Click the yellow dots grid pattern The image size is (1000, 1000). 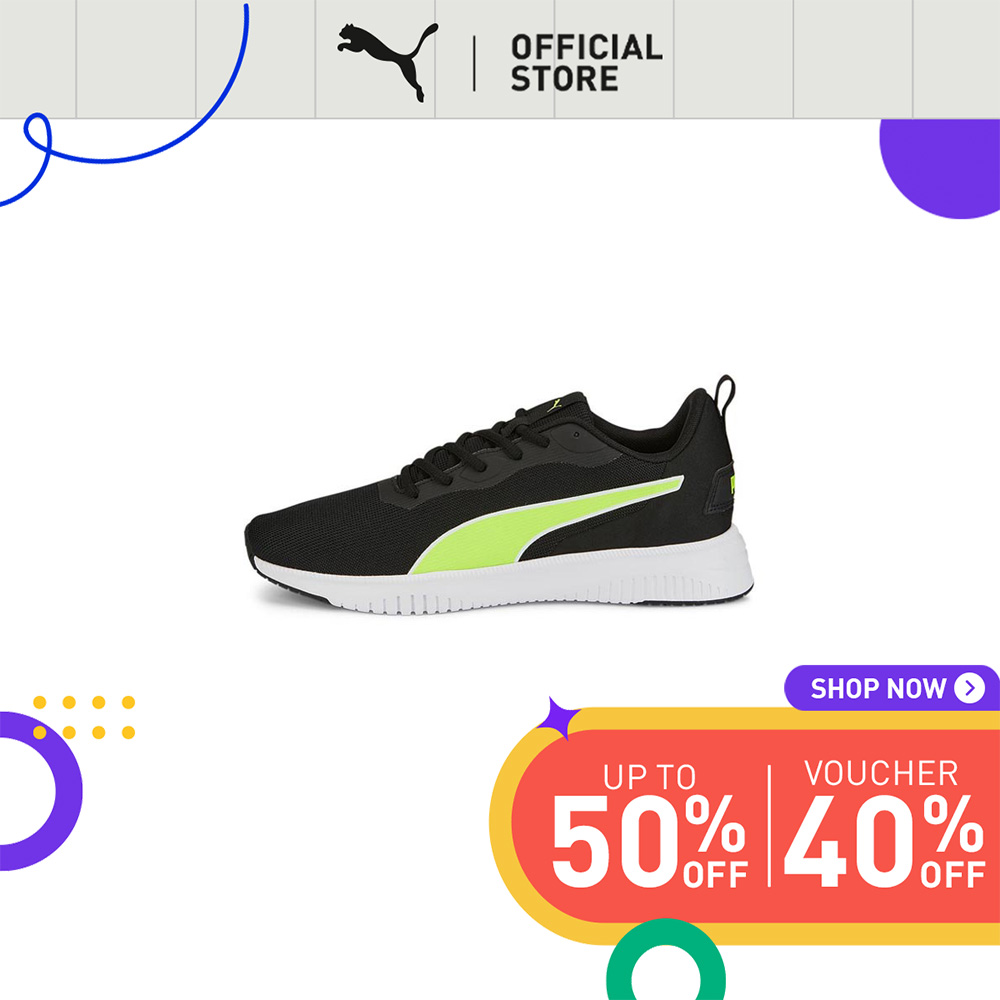pos(84,717)
